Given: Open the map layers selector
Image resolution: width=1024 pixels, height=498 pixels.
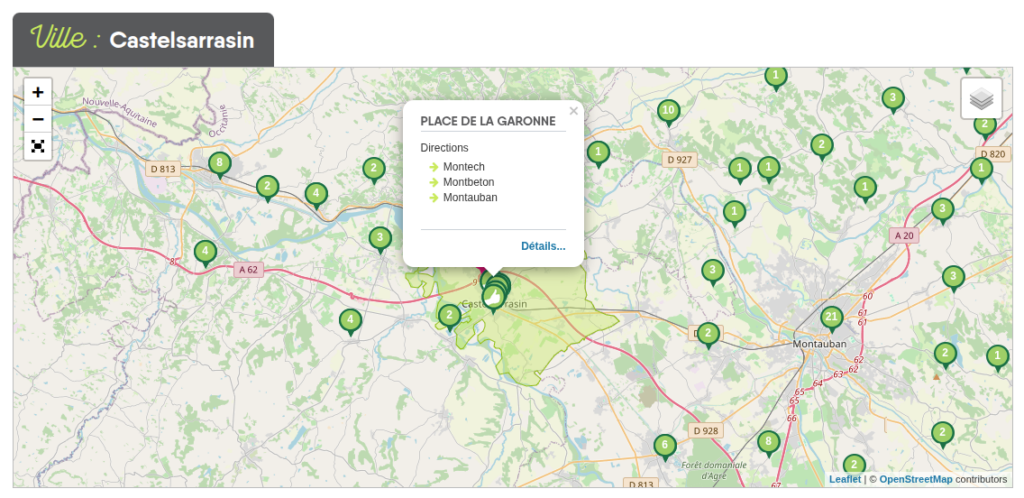Looking at the screenshot, I should click(x=981, y=99).
